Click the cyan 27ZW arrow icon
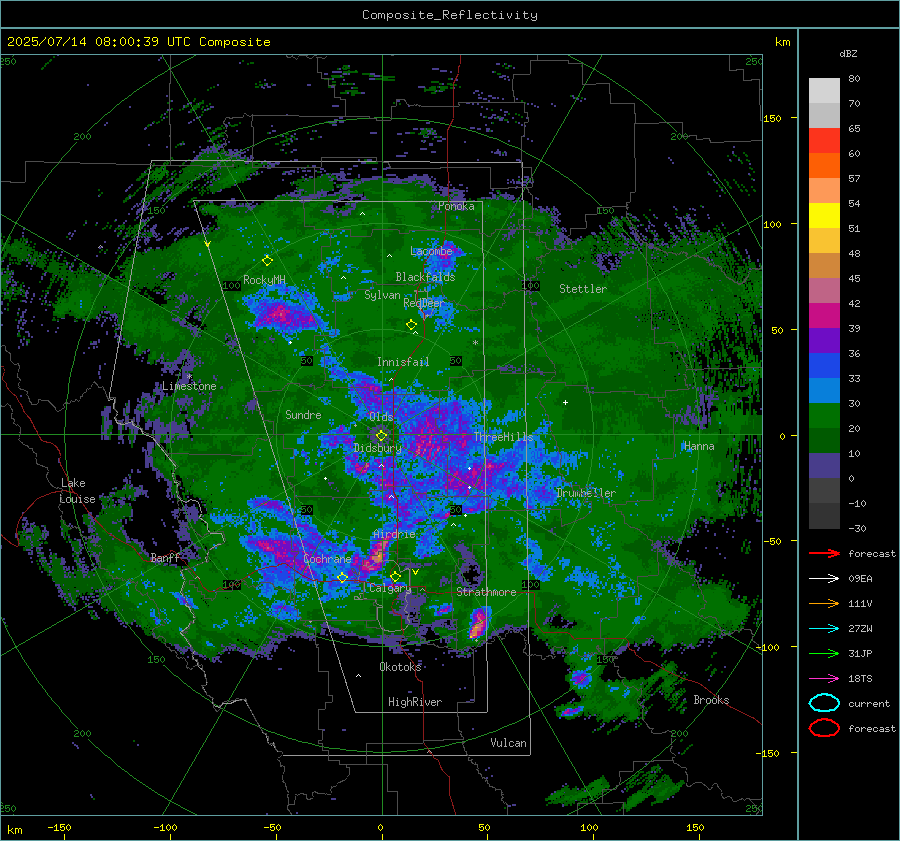The image size is (900, 841). 824,629
